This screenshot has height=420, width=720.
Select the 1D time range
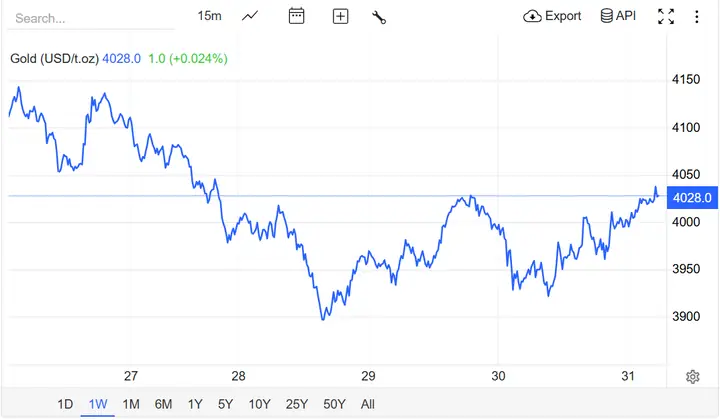pos(65,404)
